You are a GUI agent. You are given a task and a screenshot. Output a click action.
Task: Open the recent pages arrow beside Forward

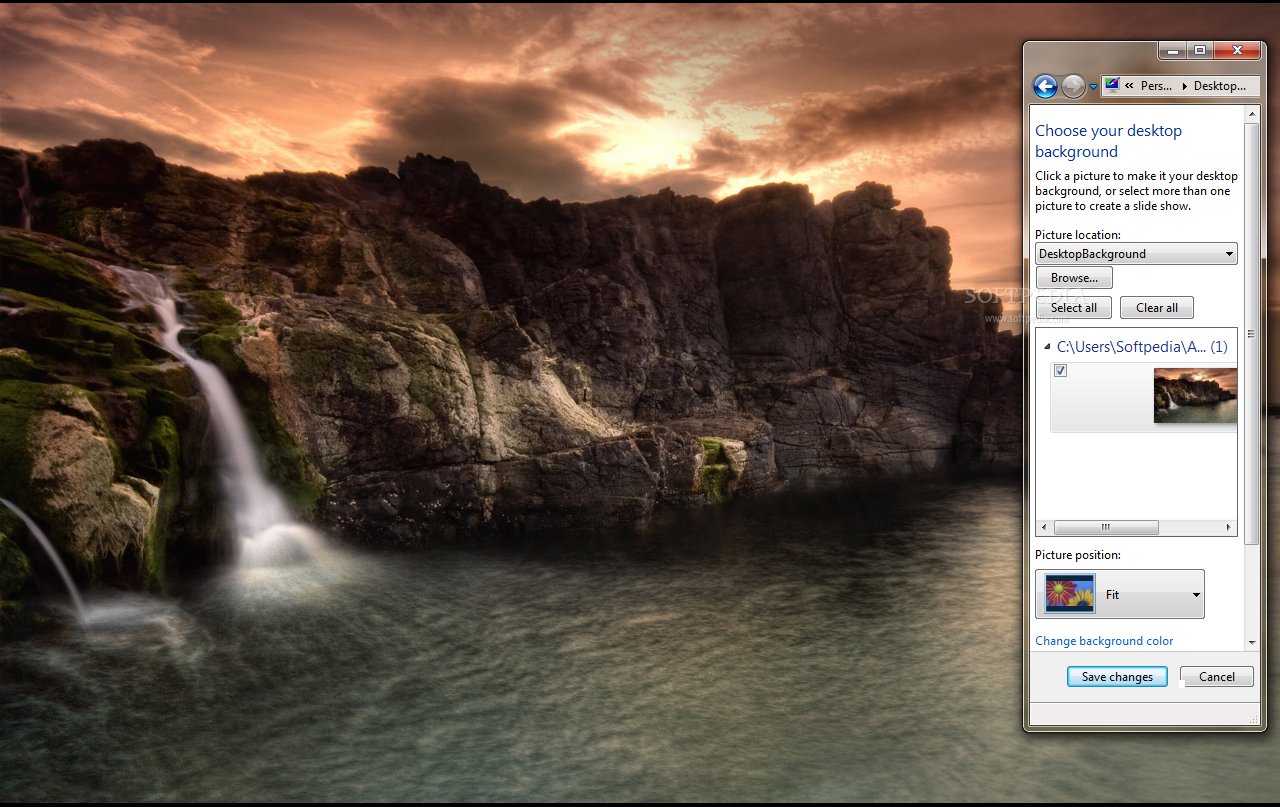pyautogui.click(x=1093, y=87)
